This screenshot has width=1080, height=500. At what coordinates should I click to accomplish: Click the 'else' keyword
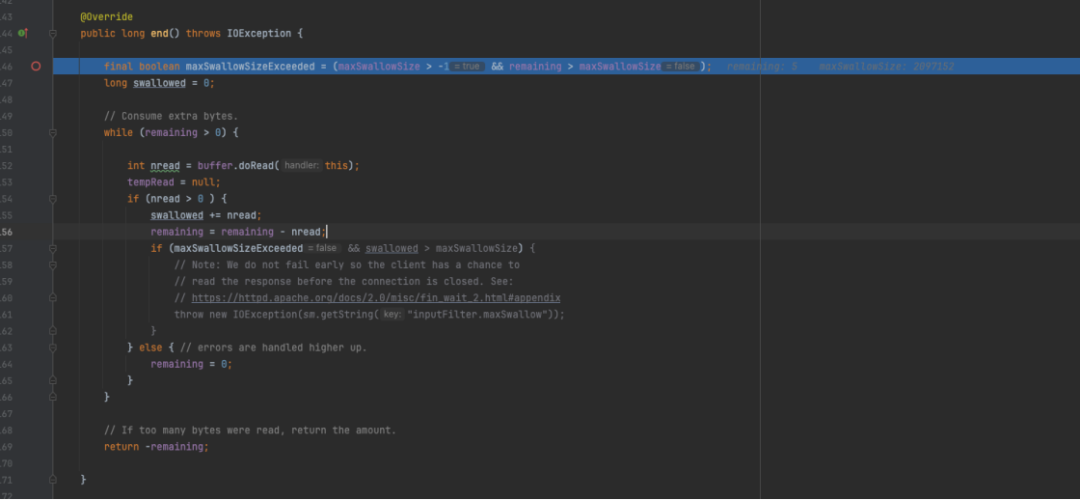[x=151, y=347]
